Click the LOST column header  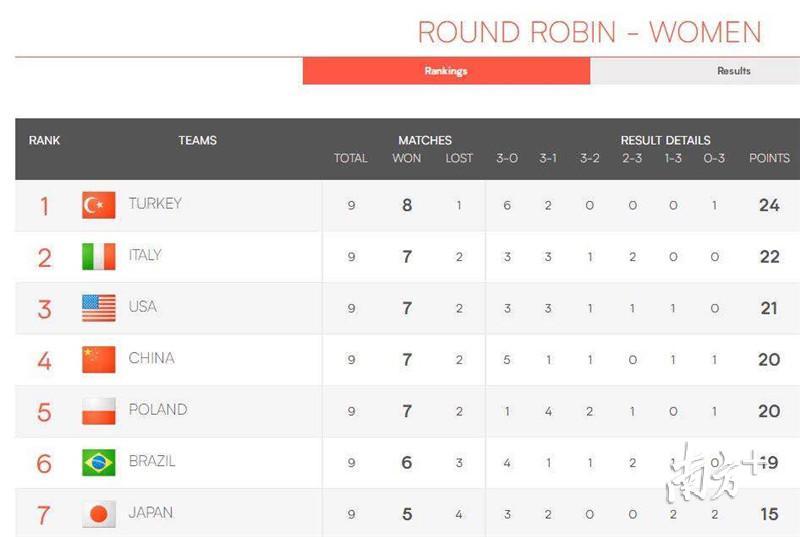(x=459, y=158)
